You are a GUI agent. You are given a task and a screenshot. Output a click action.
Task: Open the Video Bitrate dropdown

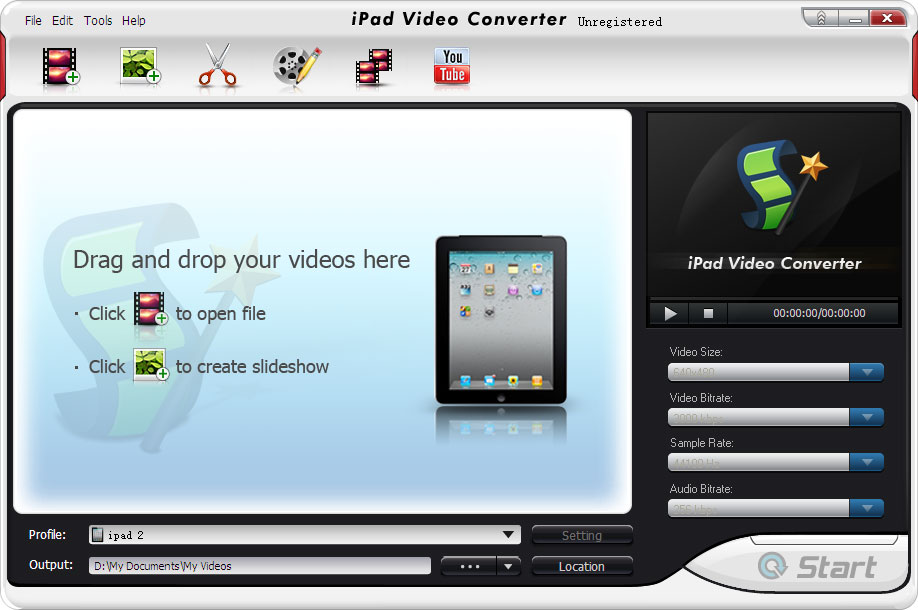tap(867, 417)
